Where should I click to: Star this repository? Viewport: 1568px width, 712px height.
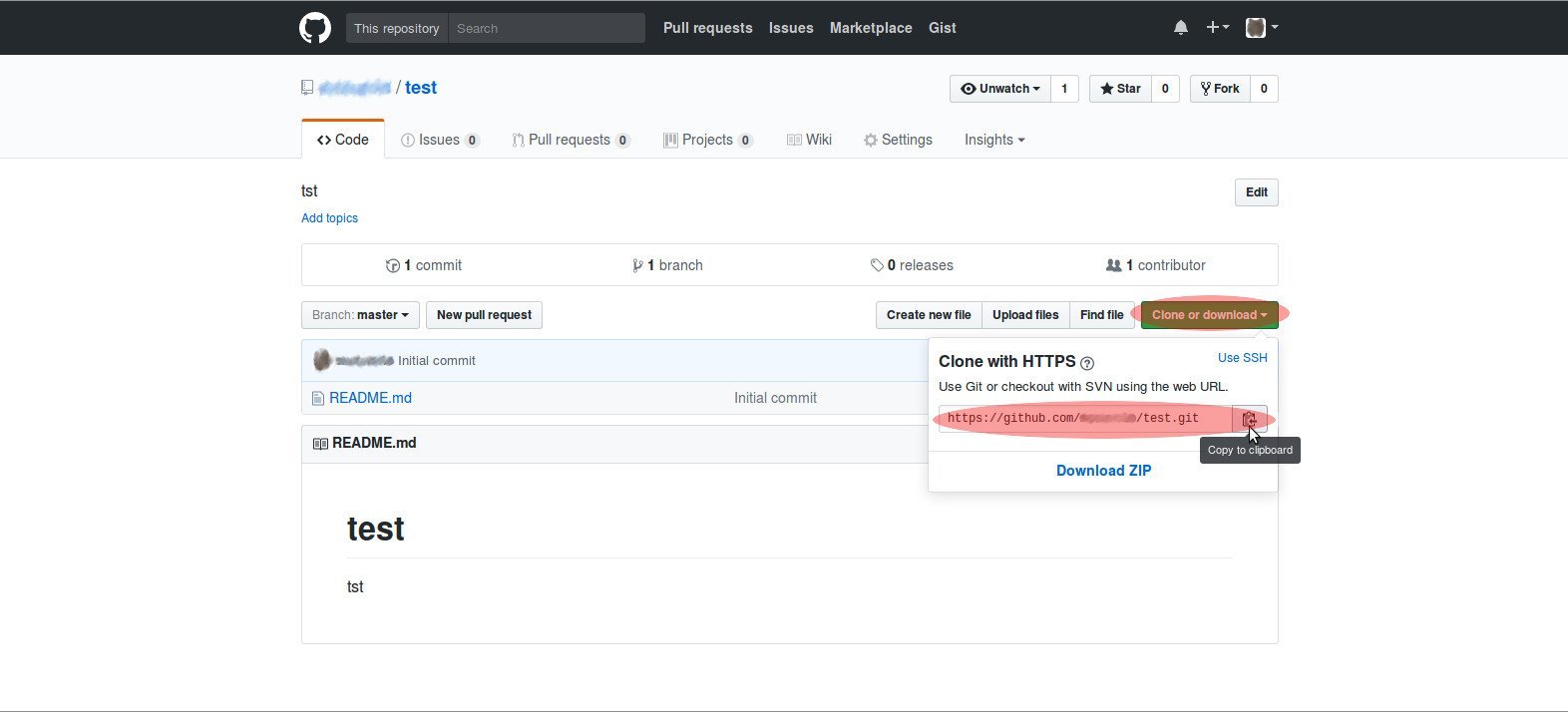(x=1120, y=89)
